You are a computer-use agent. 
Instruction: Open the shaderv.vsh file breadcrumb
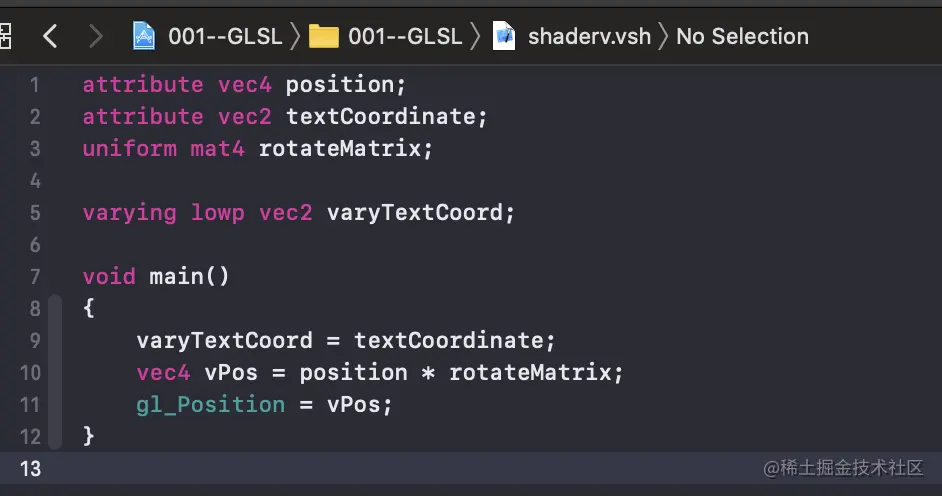pos(588,37)
